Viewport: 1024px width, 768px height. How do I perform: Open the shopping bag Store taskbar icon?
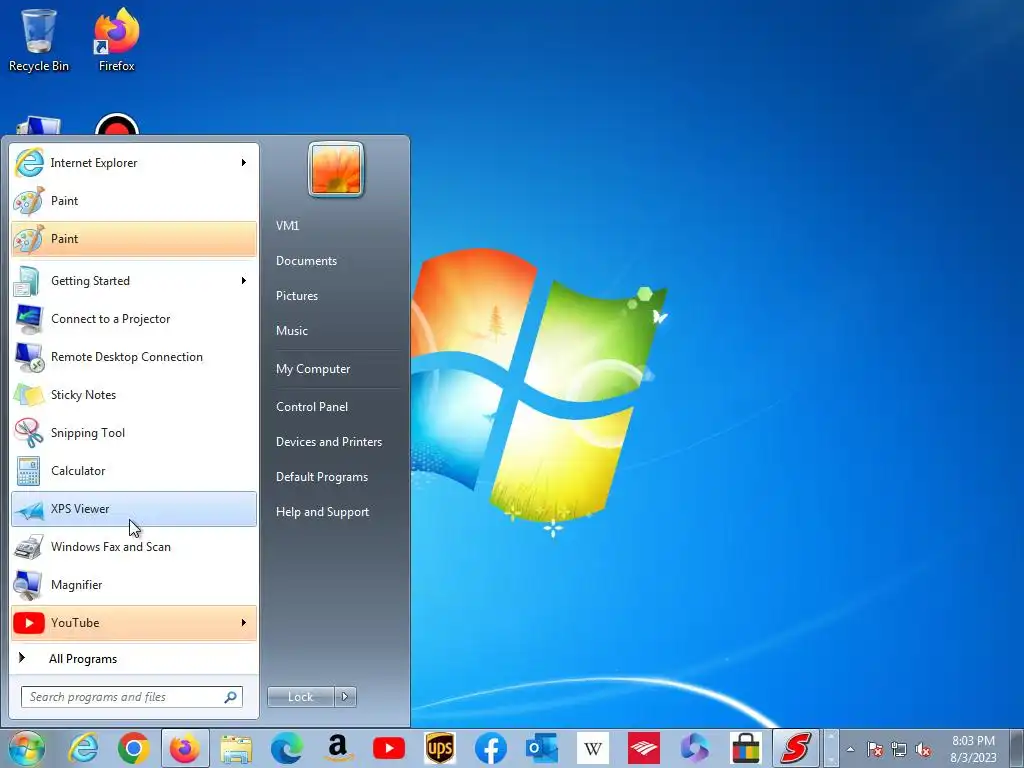click(x=745, y=748)
